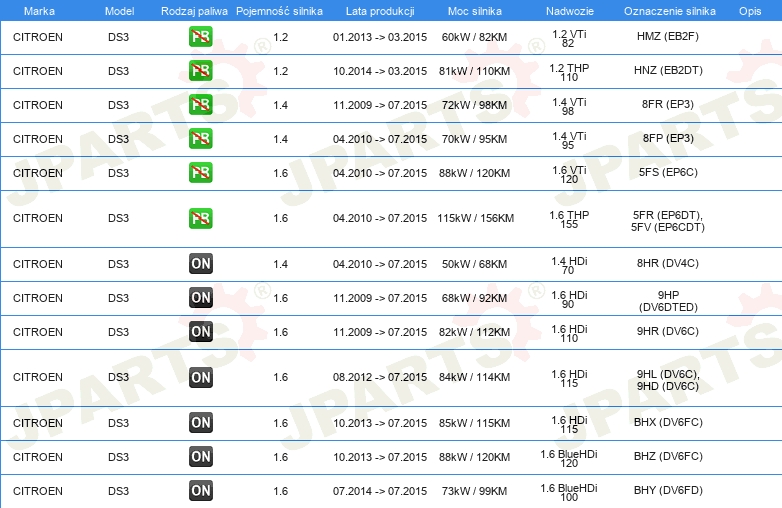Viewport: 782px width, 508px height.
Task: Select engine code 8FR (EP3)
Action: [x=668, y=104]
